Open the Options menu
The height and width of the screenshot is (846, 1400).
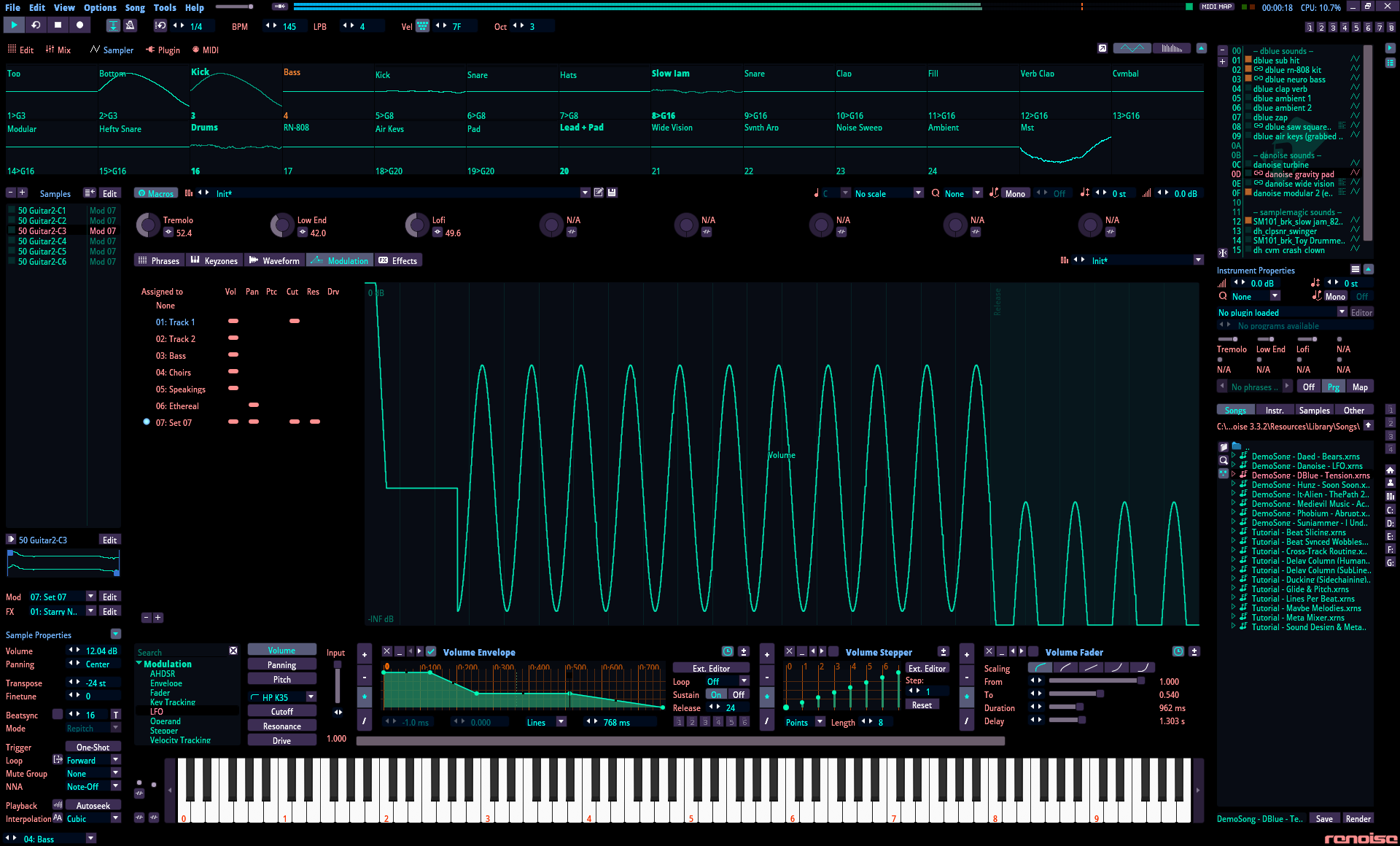100,7
